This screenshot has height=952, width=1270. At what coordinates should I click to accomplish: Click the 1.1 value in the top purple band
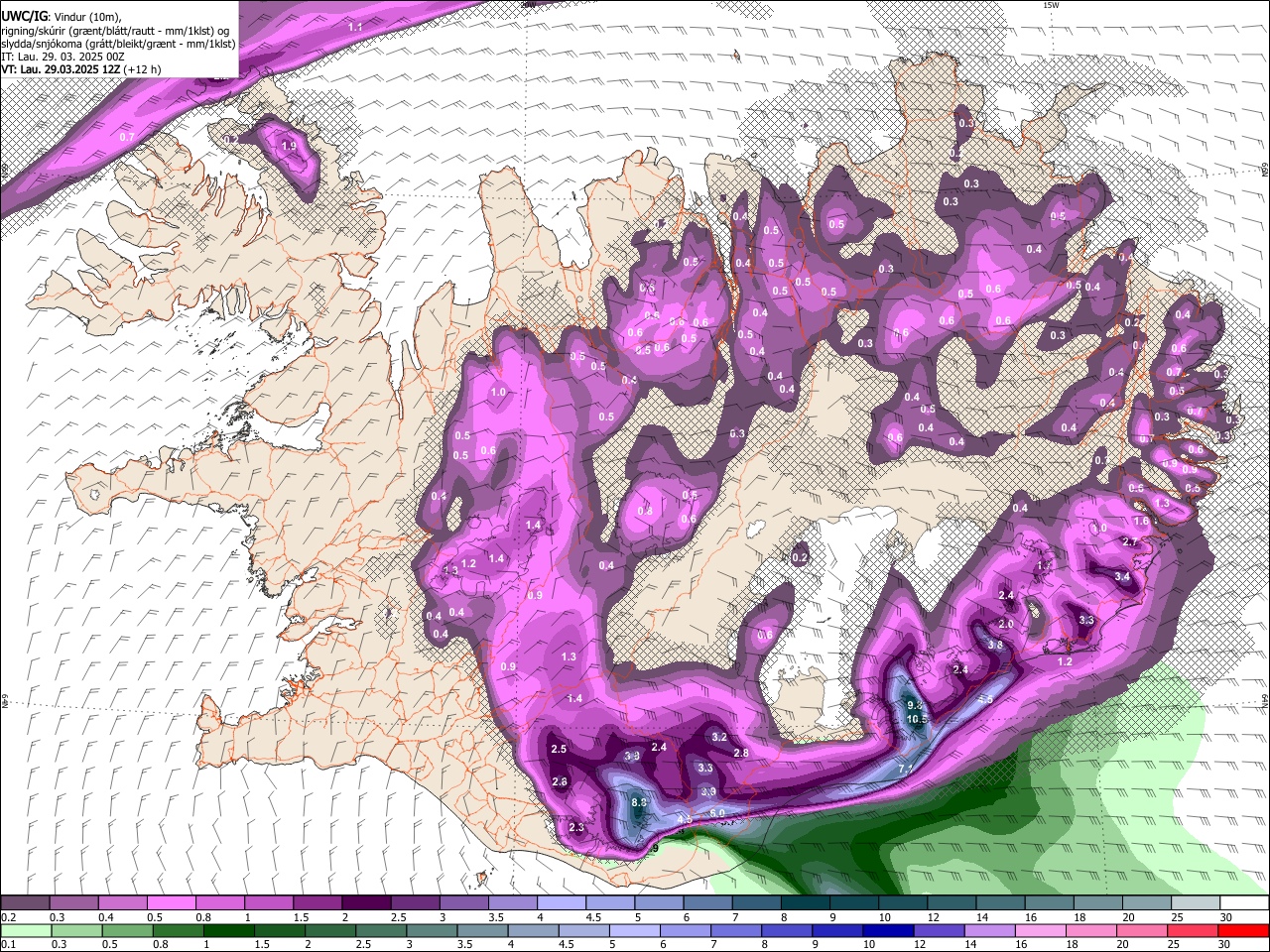355,27
